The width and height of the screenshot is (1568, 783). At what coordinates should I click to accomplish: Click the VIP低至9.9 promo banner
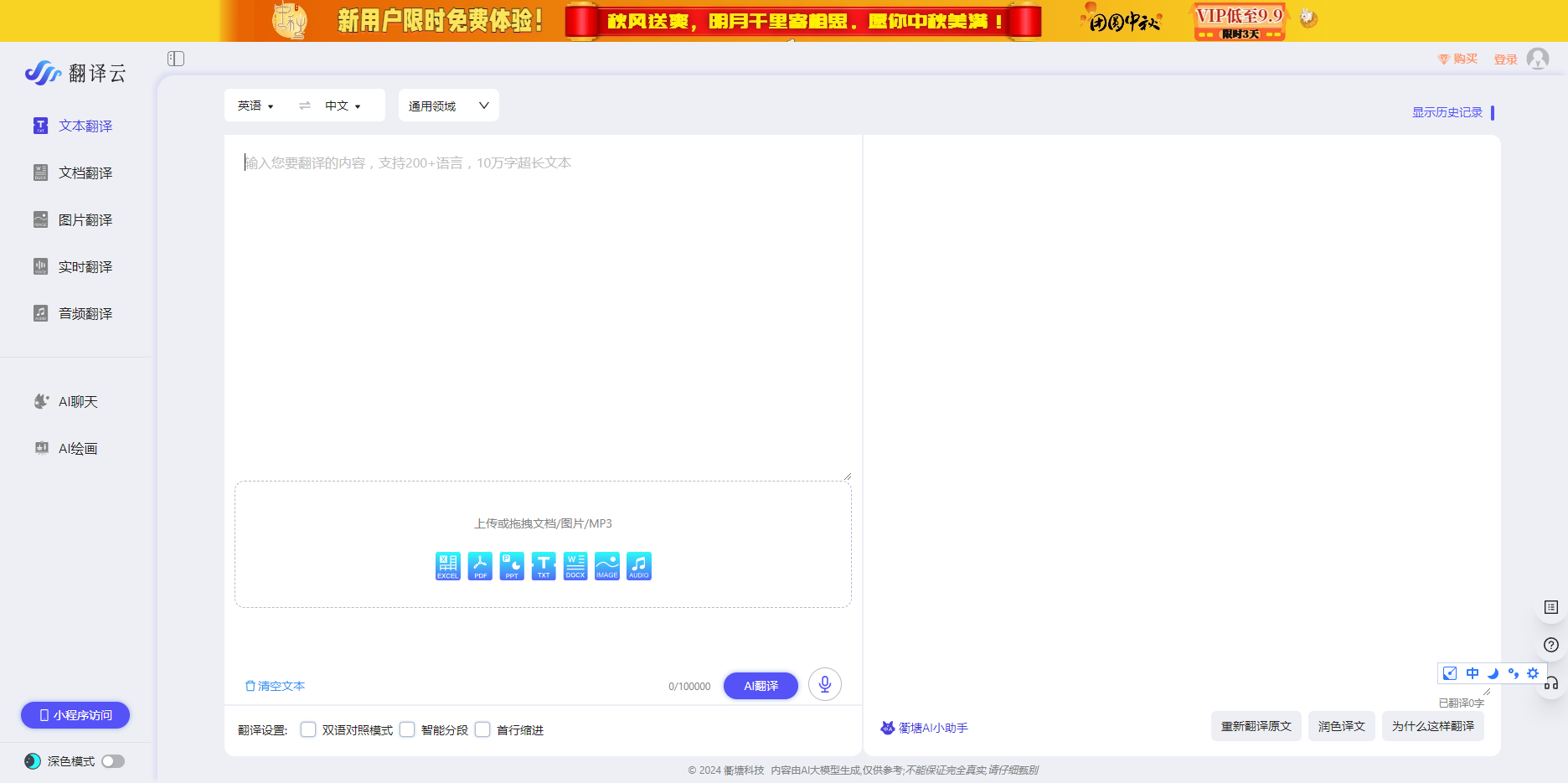tap(1240, 22)
